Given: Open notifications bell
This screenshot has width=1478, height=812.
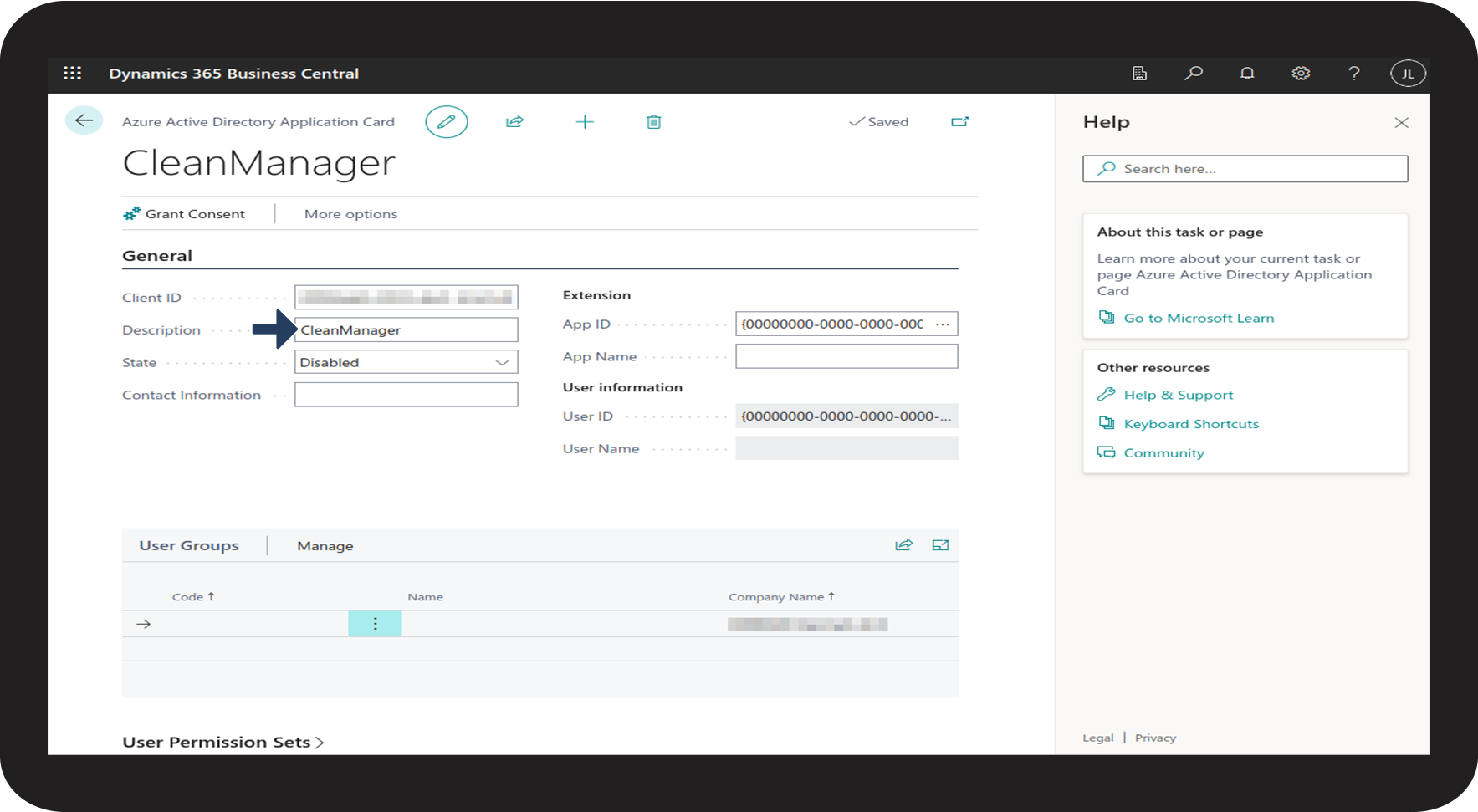Looking at the screenshot, I should (1247, 73).
